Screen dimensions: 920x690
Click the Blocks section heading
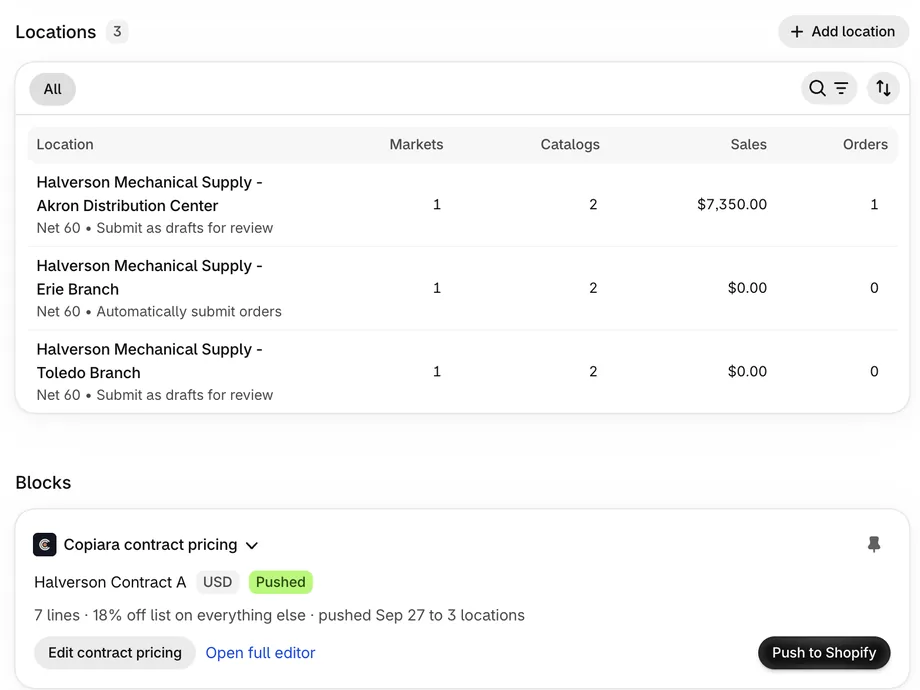point(43,482)
